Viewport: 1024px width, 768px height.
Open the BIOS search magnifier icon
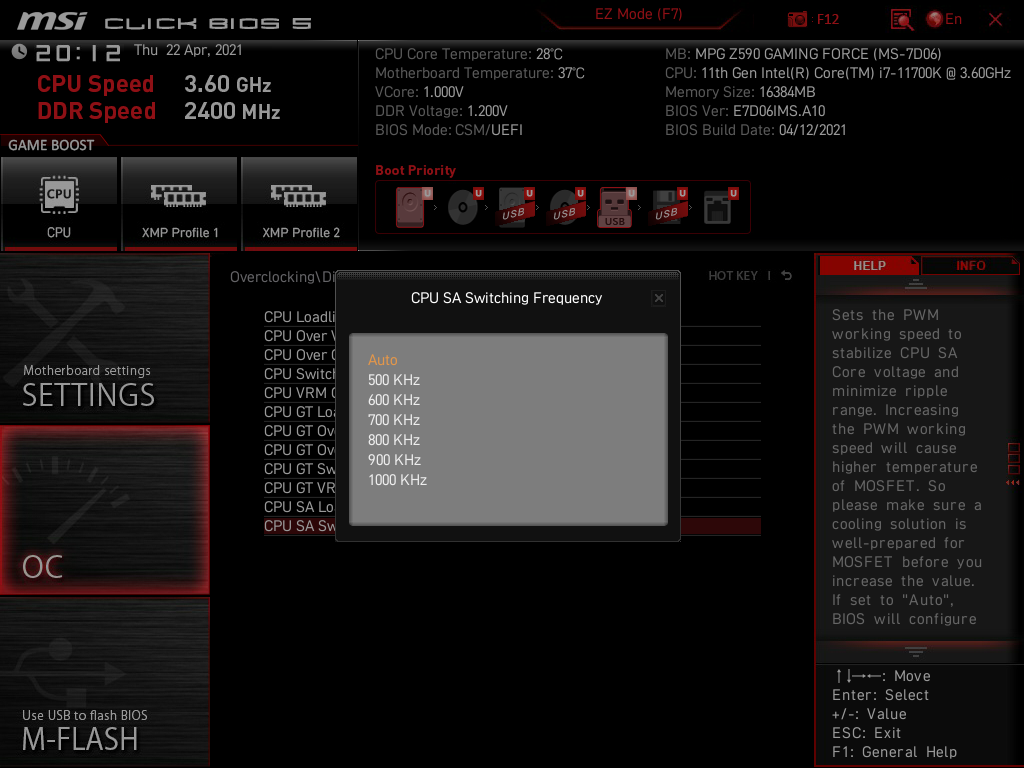pyautogui.click(x=902, y=20)
